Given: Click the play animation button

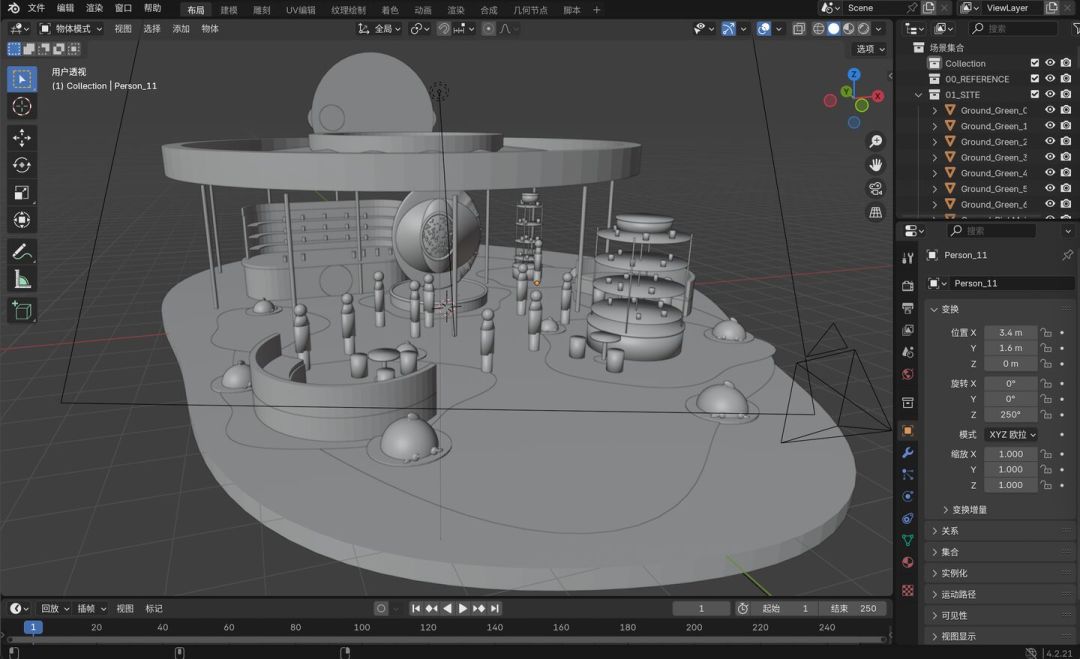Looking at the screenshot, I should [x=463, y=609].
